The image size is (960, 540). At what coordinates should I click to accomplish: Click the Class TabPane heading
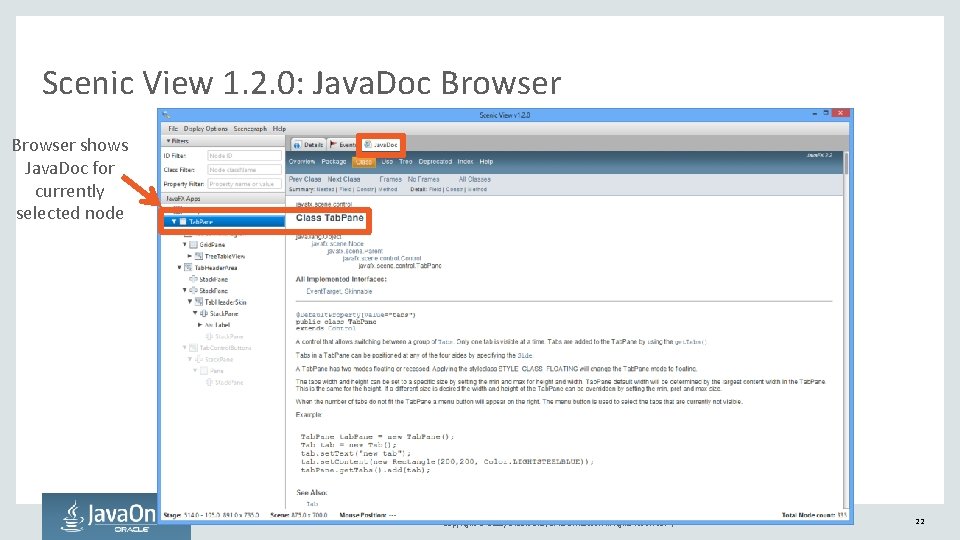[x=329, y=218]
